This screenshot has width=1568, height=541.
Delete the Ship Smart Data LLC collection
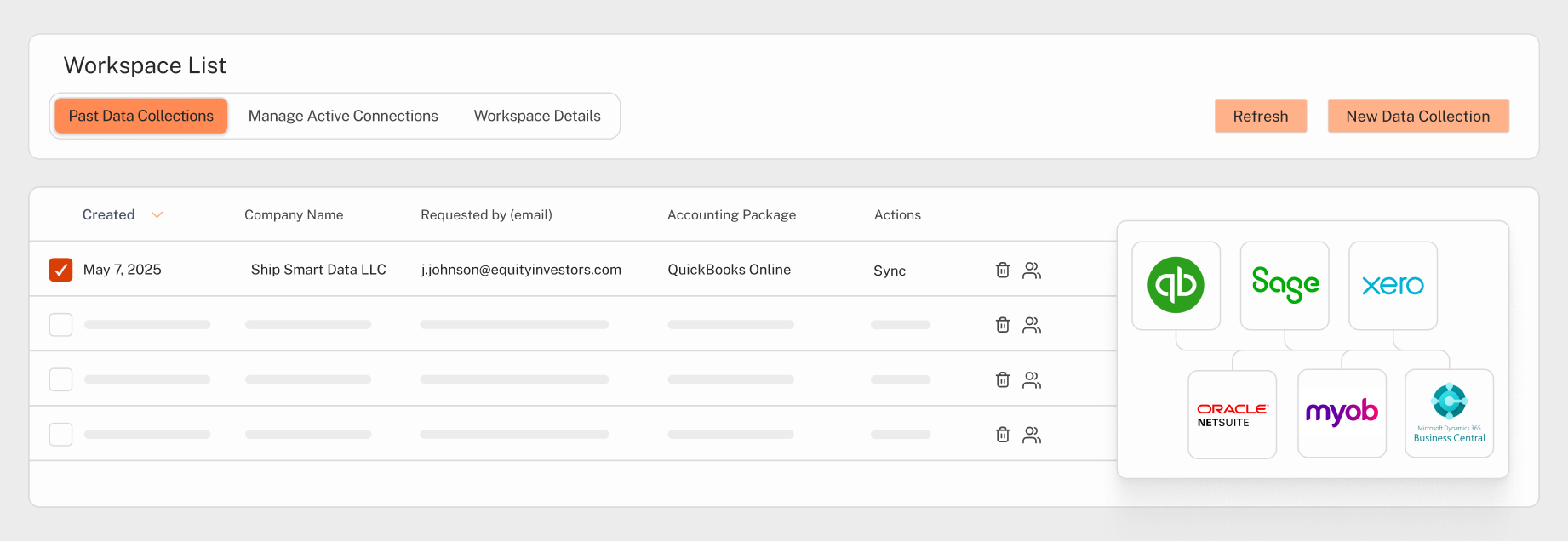pos(1003,270)
